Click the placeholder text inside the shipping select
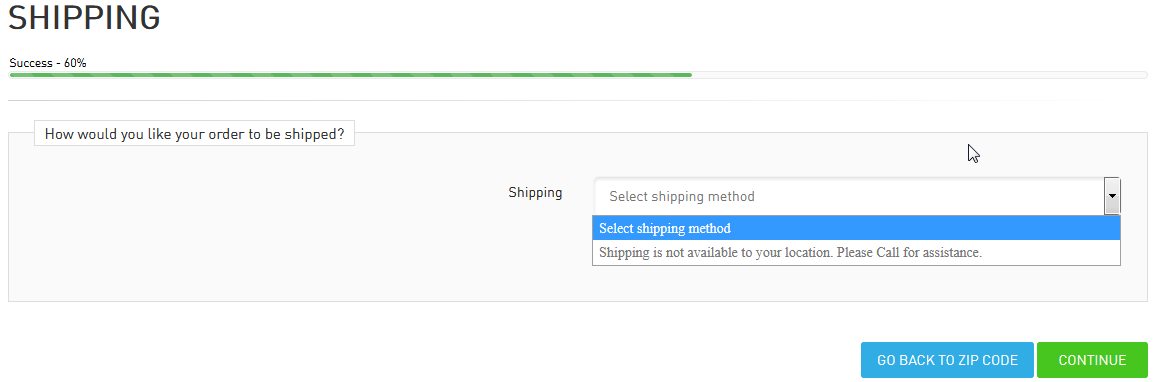 [682, 197]
